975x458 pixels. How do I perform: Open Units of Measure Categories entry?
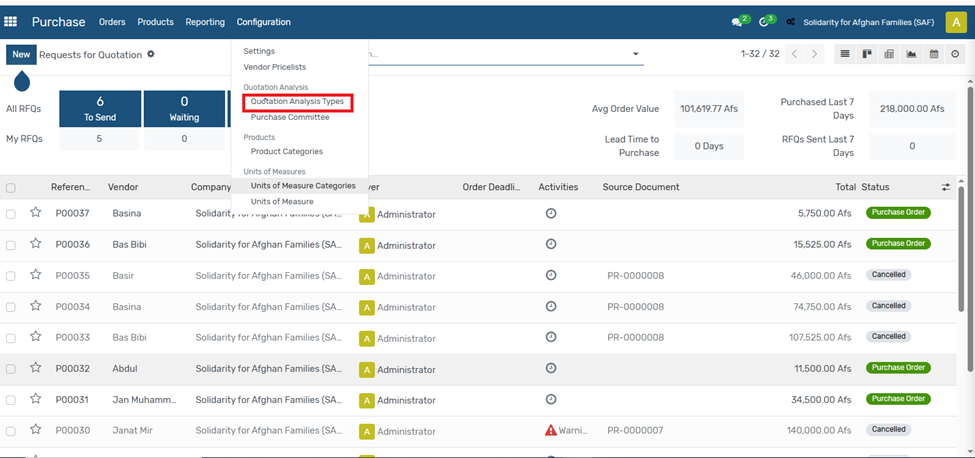(x=303, y=185)
